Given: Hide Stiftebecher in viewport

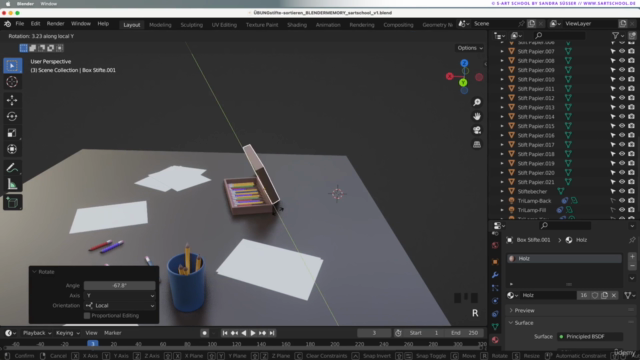Looking at the screenshot, I should point(622,191).
